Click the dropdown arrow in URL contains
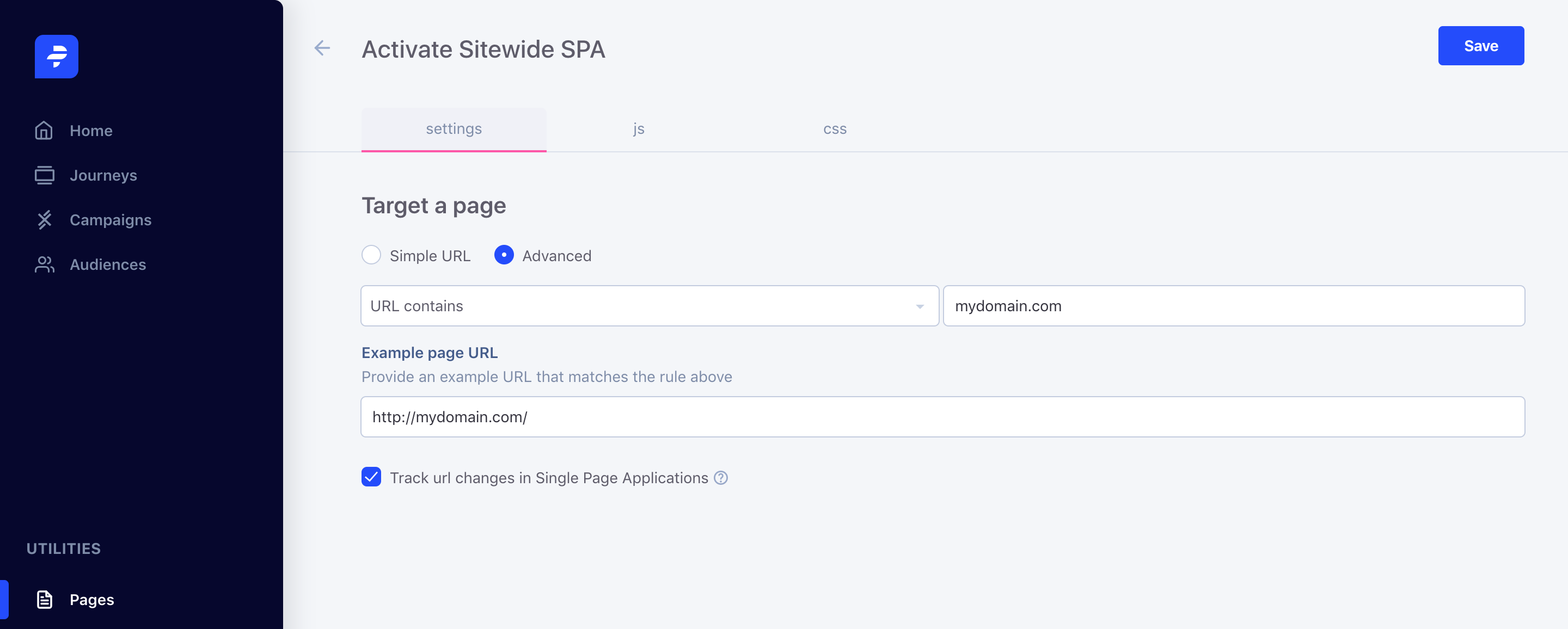The image size is (1568, 629). (920, 306)
